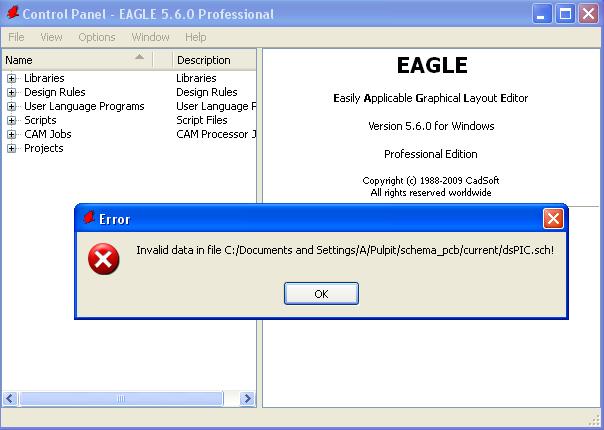Click the 'CAM Processor J' description text
The width and height of the screenshot is (604, 430).
coord(216,134)
